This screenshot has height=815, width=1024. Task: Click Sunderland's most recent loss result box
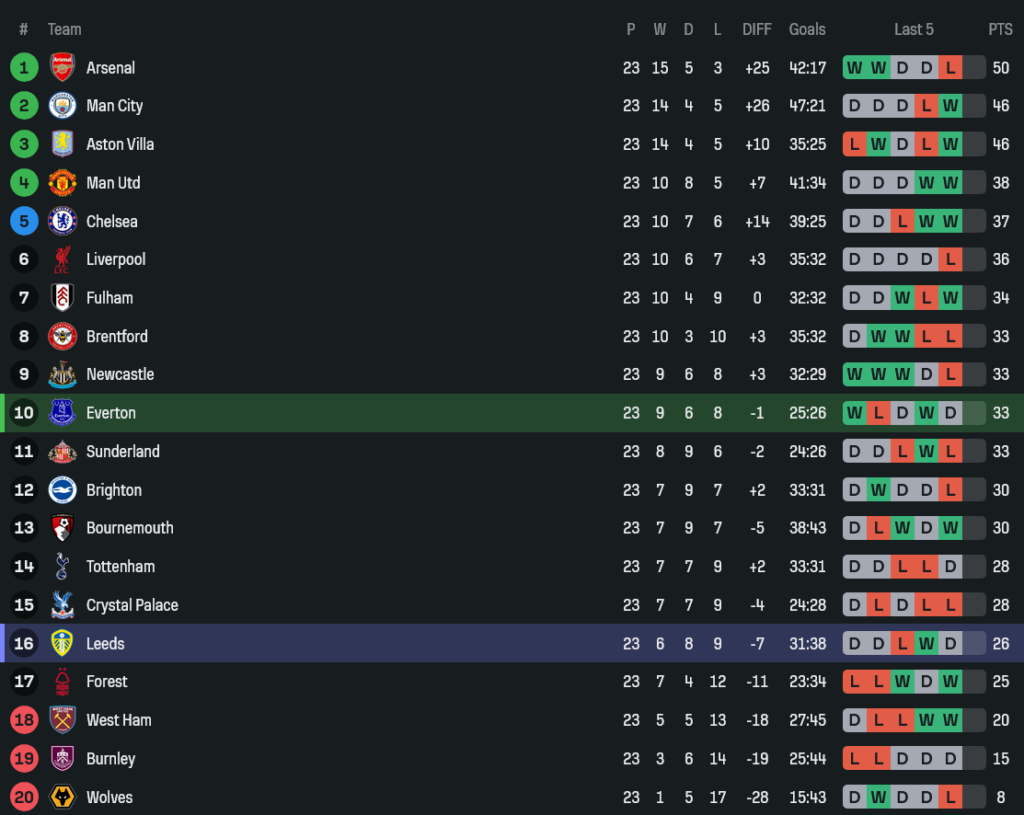(950, 452)
